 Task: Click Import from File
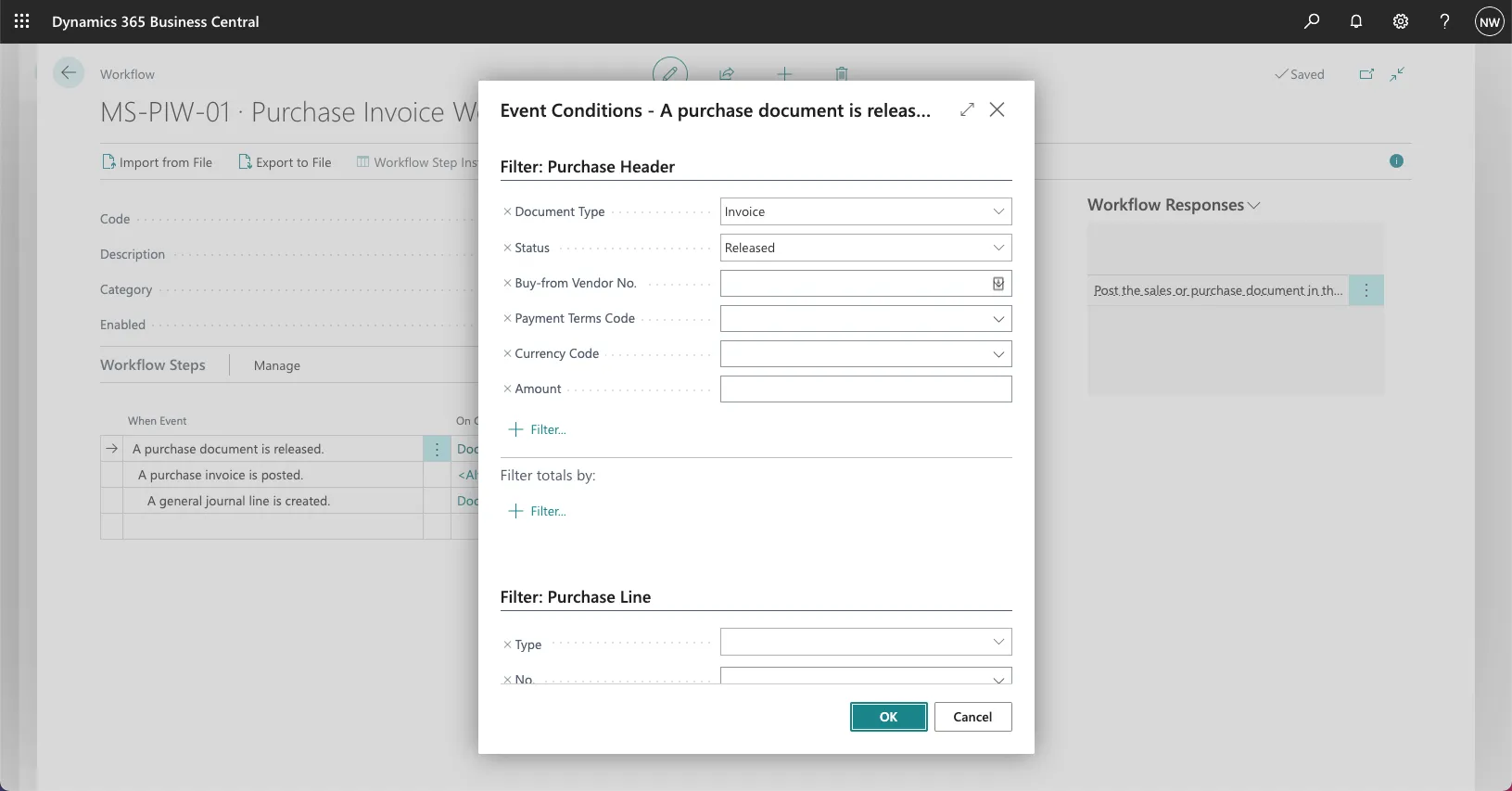tap(157, 162)
